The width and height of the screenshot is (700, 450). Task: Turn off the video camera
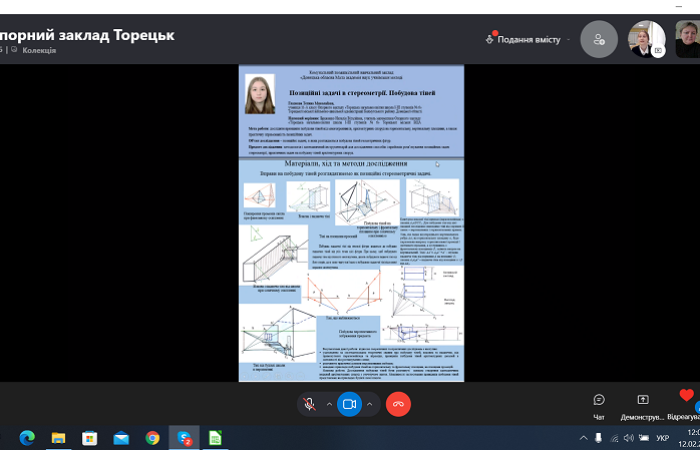(349, 404)
